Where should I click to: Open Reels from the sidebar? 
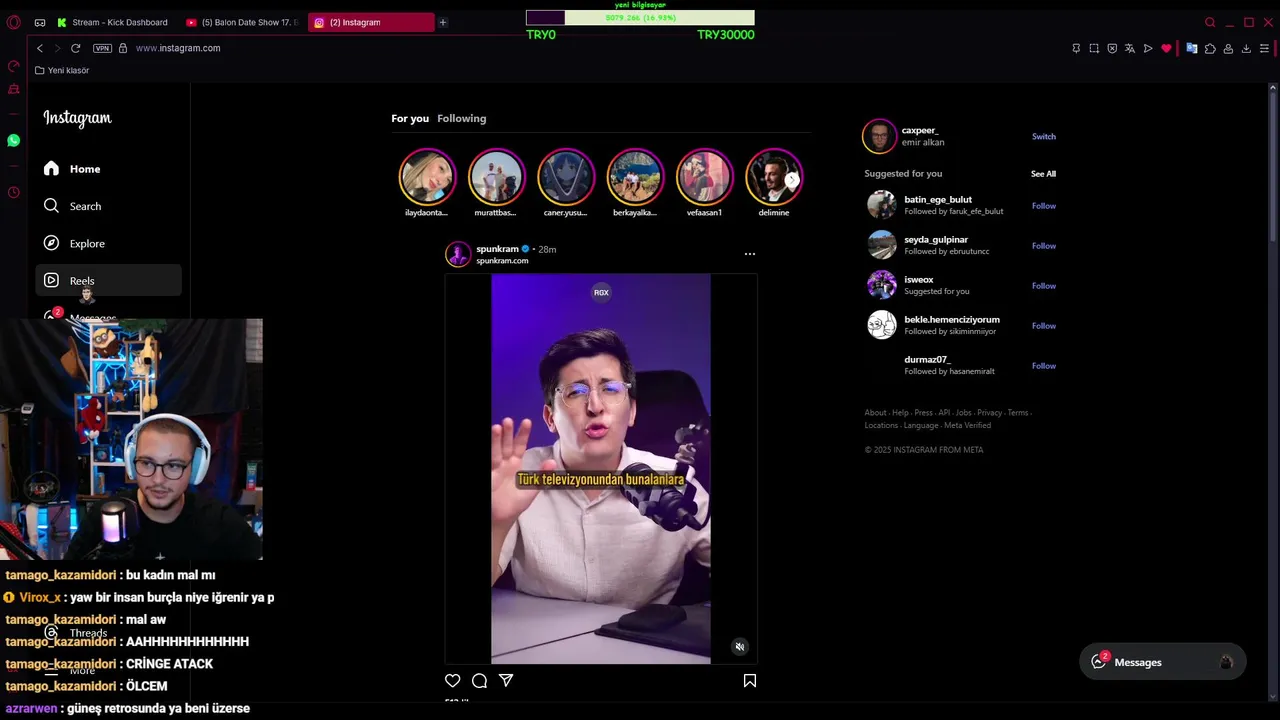coord(108,281)
